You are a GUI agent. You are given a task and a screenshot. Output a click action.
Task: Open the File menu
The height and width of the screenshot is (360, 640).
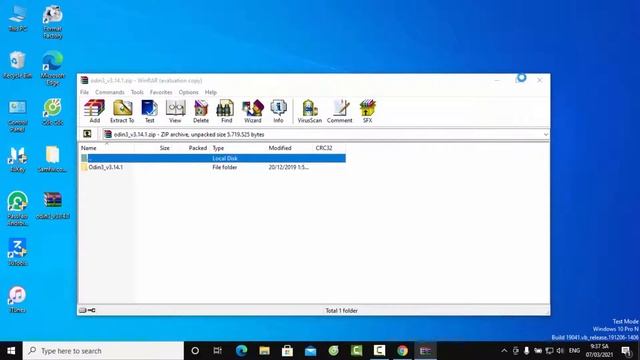pyautogui.click(x=84, y=92)
